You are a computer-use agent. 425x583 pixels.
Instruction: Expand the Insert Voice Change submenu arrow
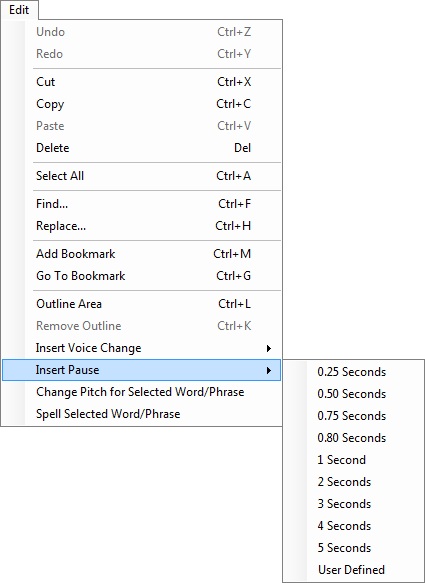[x=269, y=348]
